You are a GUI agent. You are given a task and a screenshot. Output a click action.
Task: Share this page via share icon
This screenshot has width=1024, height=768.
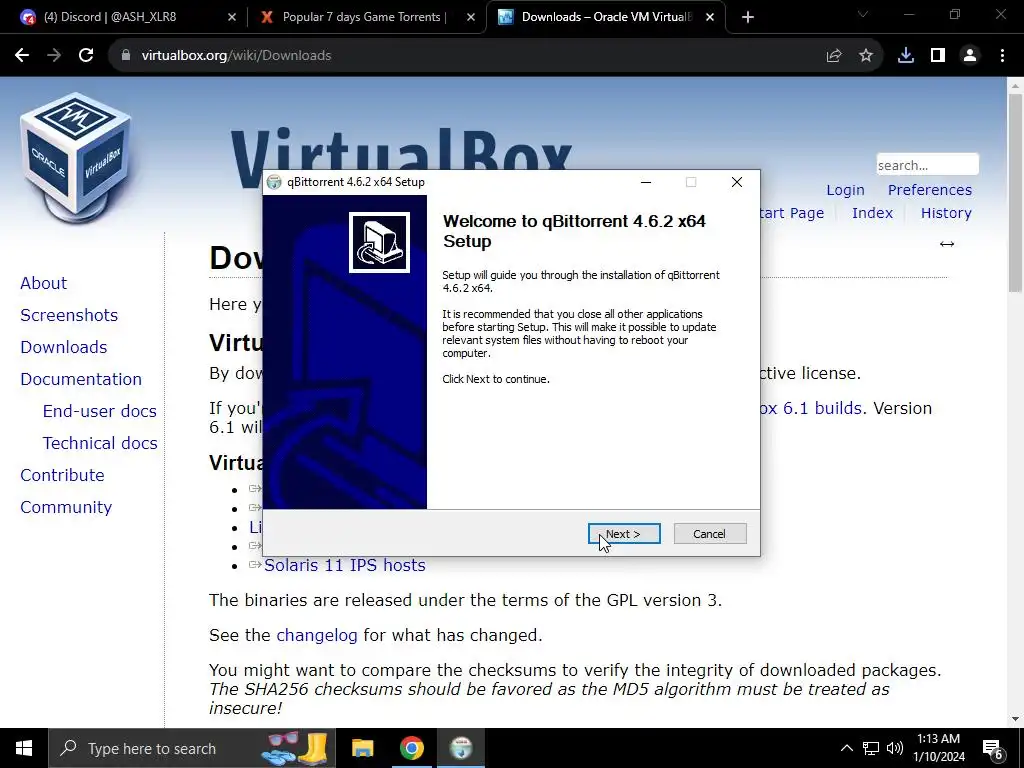coord(834,56)
